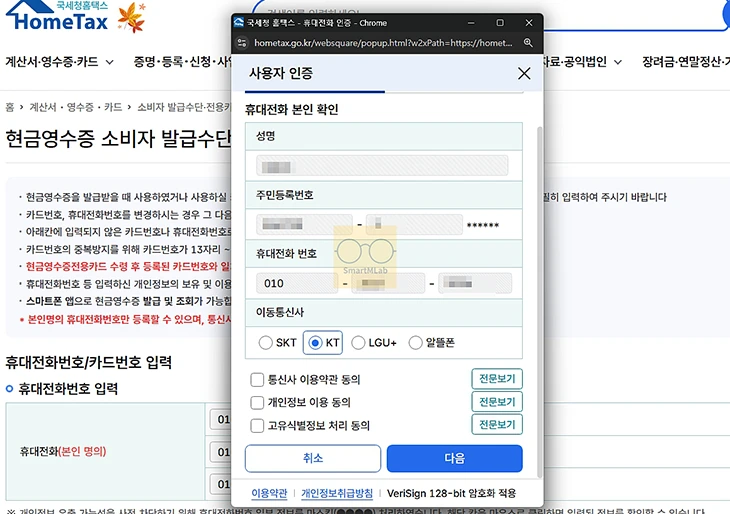Open 전문보기 for 고유식별정보 처리 동의
The width and height of the screenshot is (730, 514).
coord(497,424)
